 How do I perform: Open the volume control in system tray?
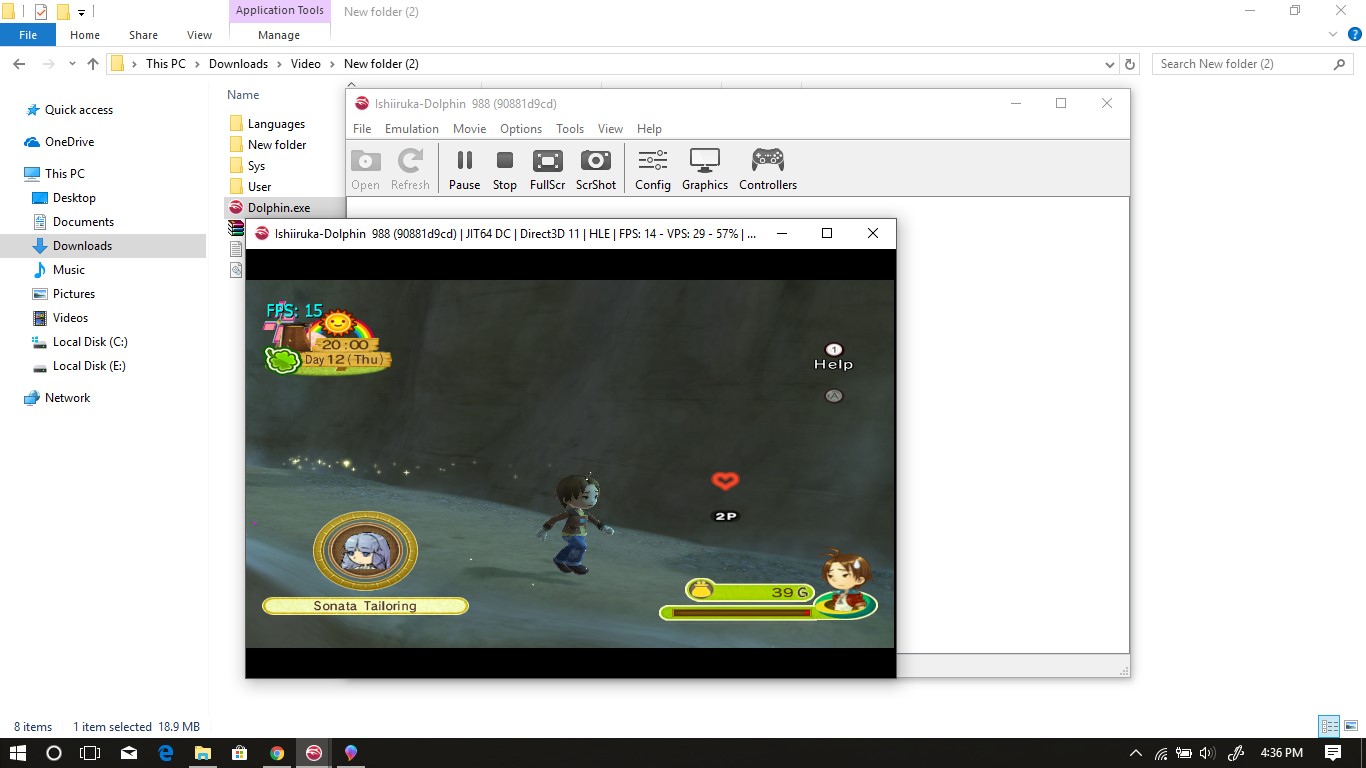coord(1207,753)
